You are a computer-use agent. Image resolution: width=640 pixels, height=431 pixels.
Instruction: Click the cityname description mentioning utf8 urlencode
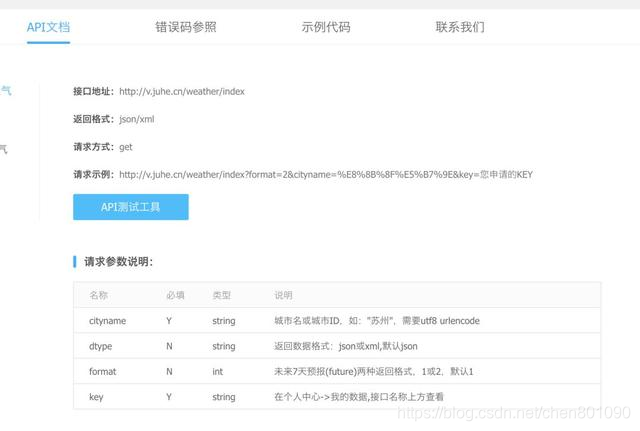pos(377,321)
